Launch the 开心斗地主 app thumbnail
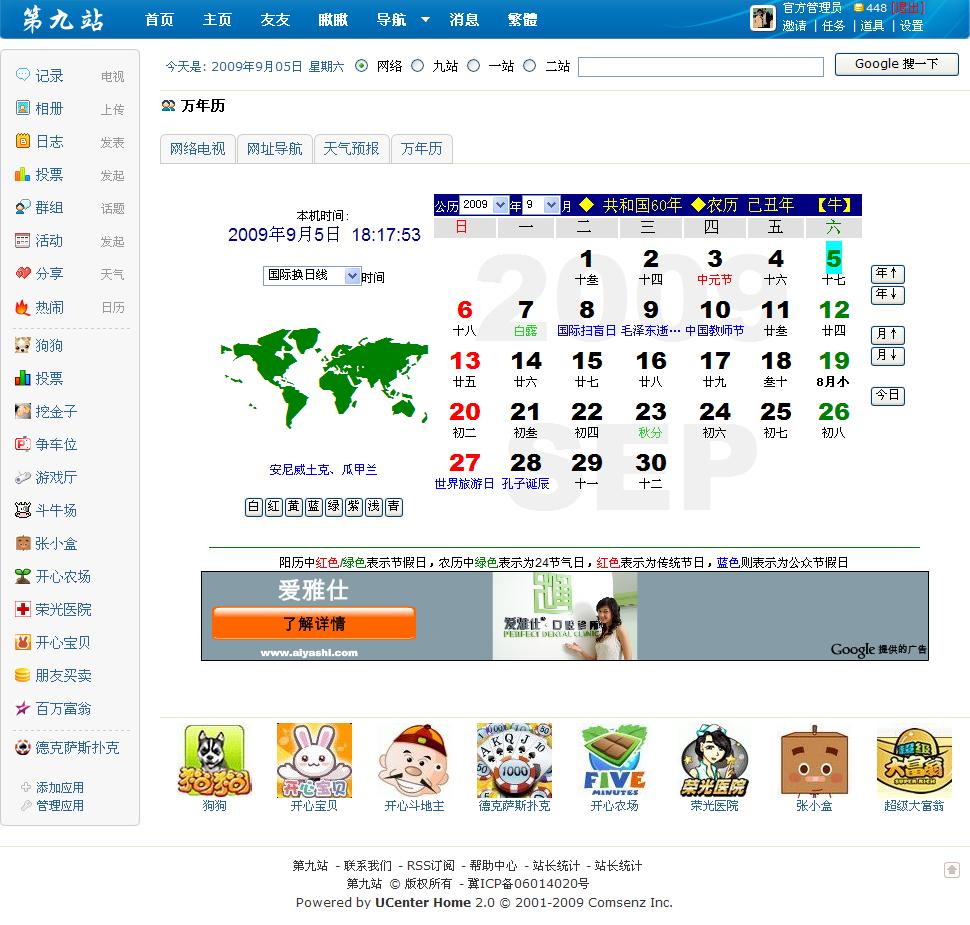 tap(414, 760)
